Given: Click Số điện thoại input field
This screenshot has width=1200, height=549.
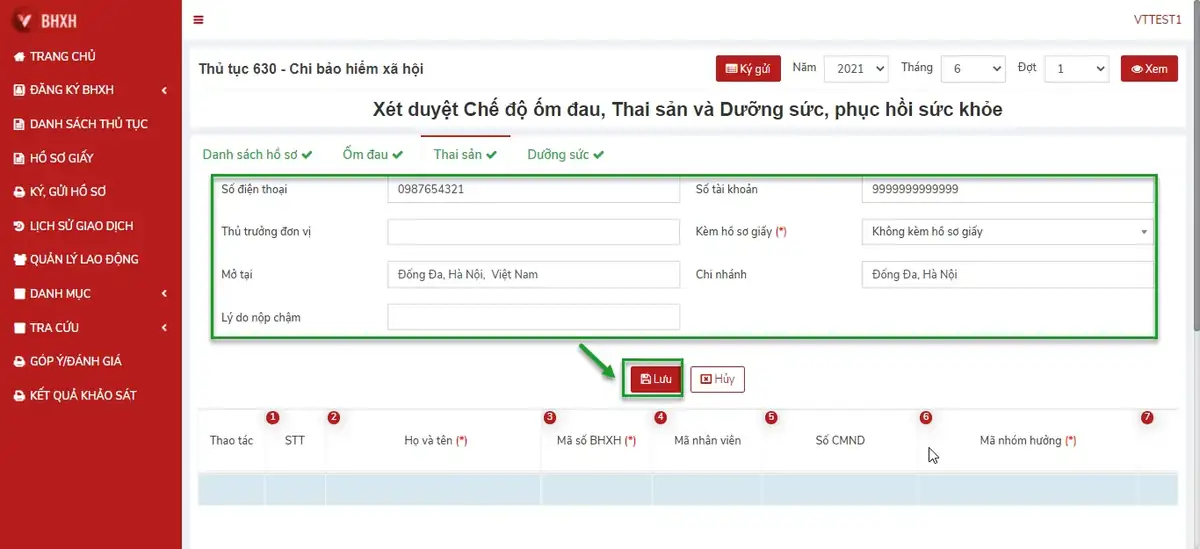Looking at the screenshot, I should 533,190.
